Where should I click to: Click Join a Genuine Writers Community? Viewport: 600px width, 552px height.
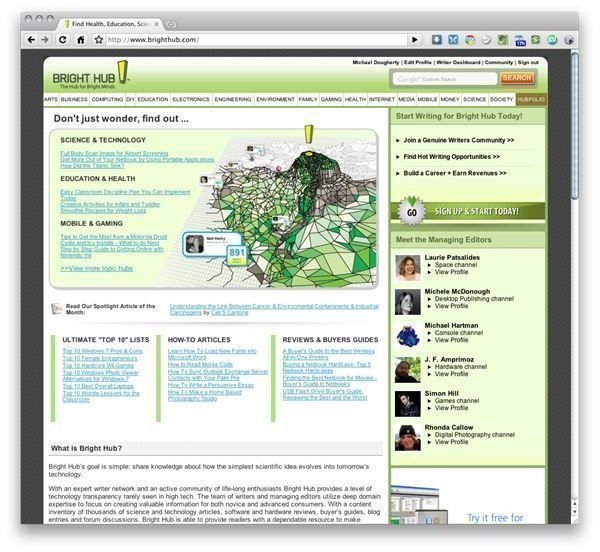458,140
